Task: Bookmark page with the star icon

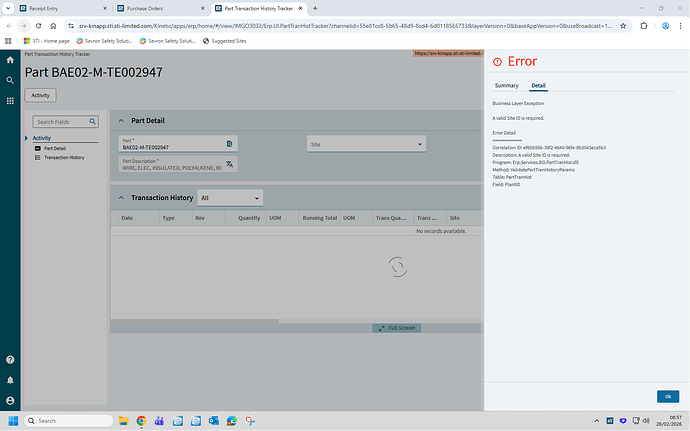Action: point(623,26)
